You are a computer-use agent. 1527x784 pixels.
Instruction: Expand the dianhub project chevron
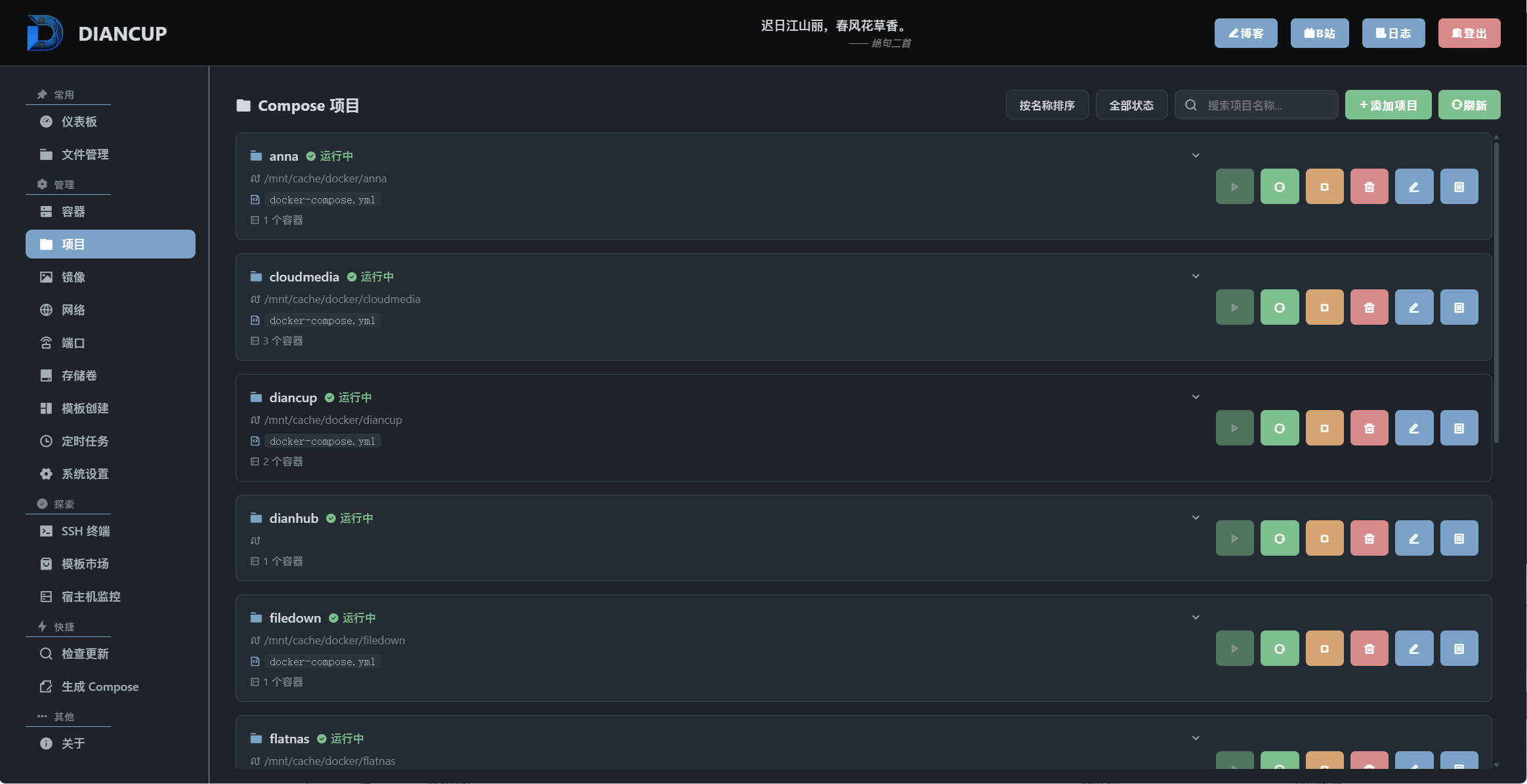(x=1196, y=518)
